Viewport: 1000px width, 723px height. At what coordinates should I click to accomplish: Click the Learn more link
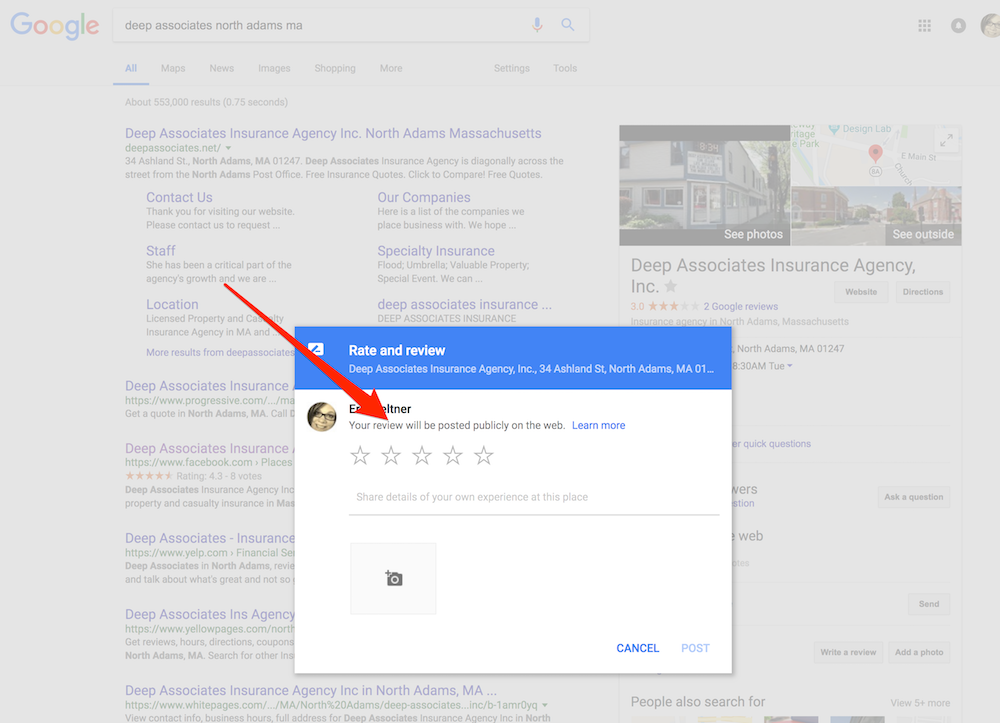click(598, 425)
